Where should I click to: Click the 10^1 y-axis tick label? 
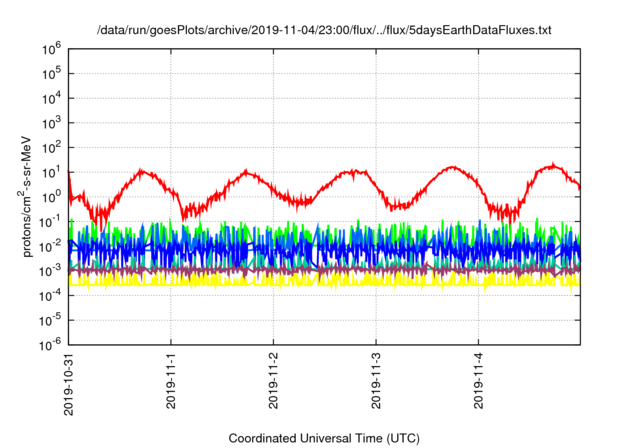(x=52, y=173)
